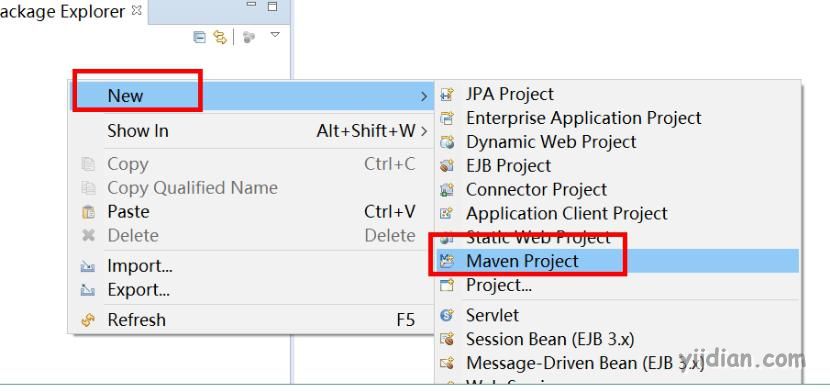Click the Connector Project icon
This screenshot has height=392, width=830.
click(x=447, y=189)
